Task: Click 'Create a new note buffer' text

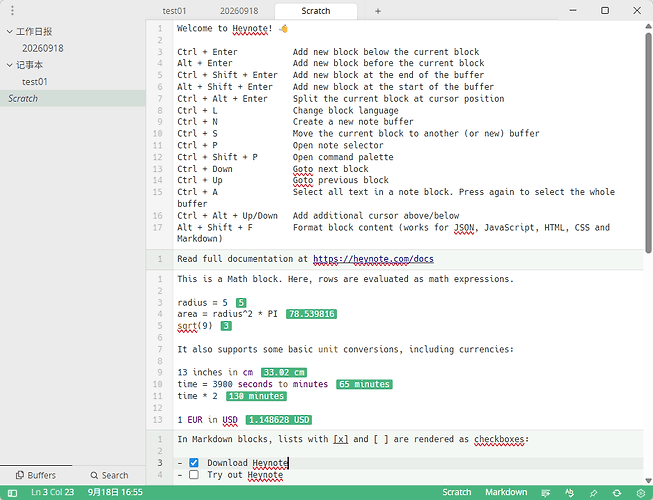Action: (353, 122)
